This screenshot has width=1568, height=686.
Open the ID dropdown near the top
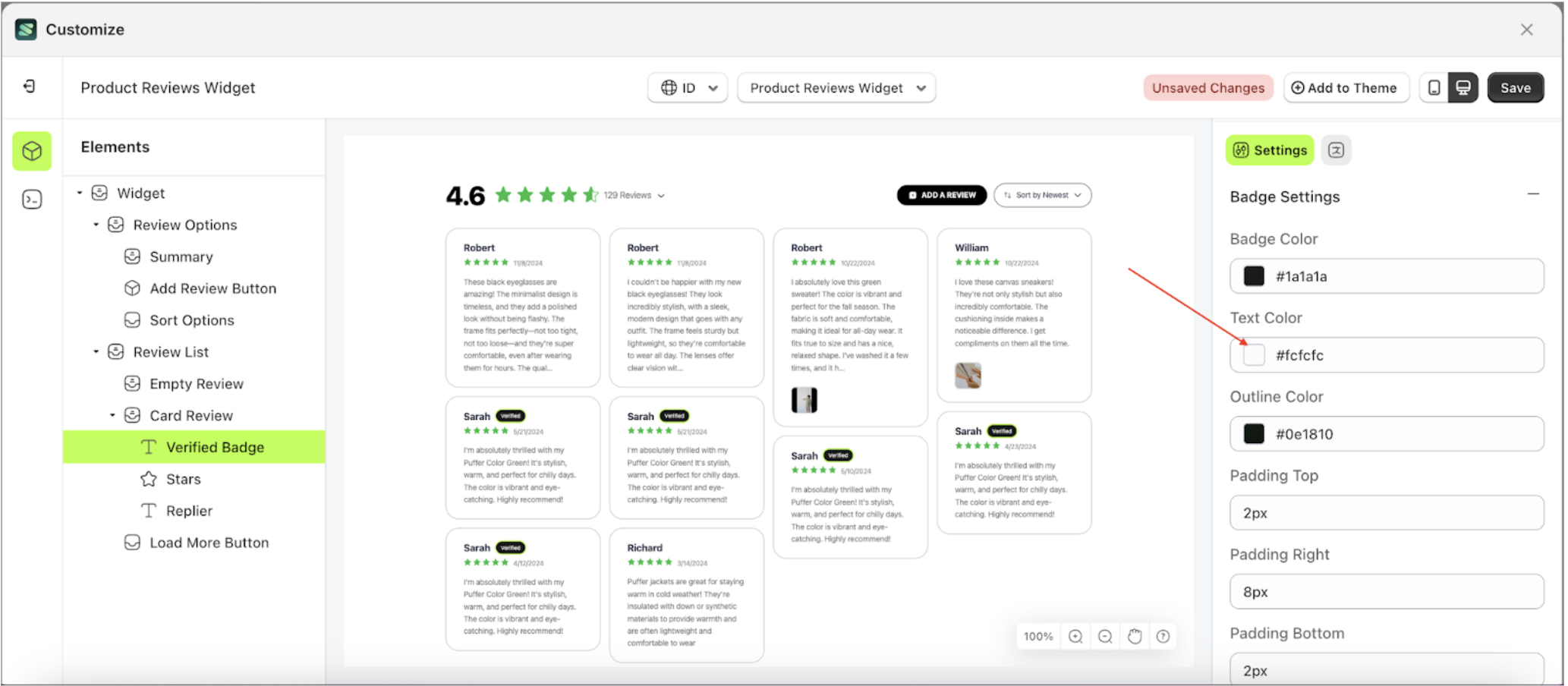tap(686, 87)
